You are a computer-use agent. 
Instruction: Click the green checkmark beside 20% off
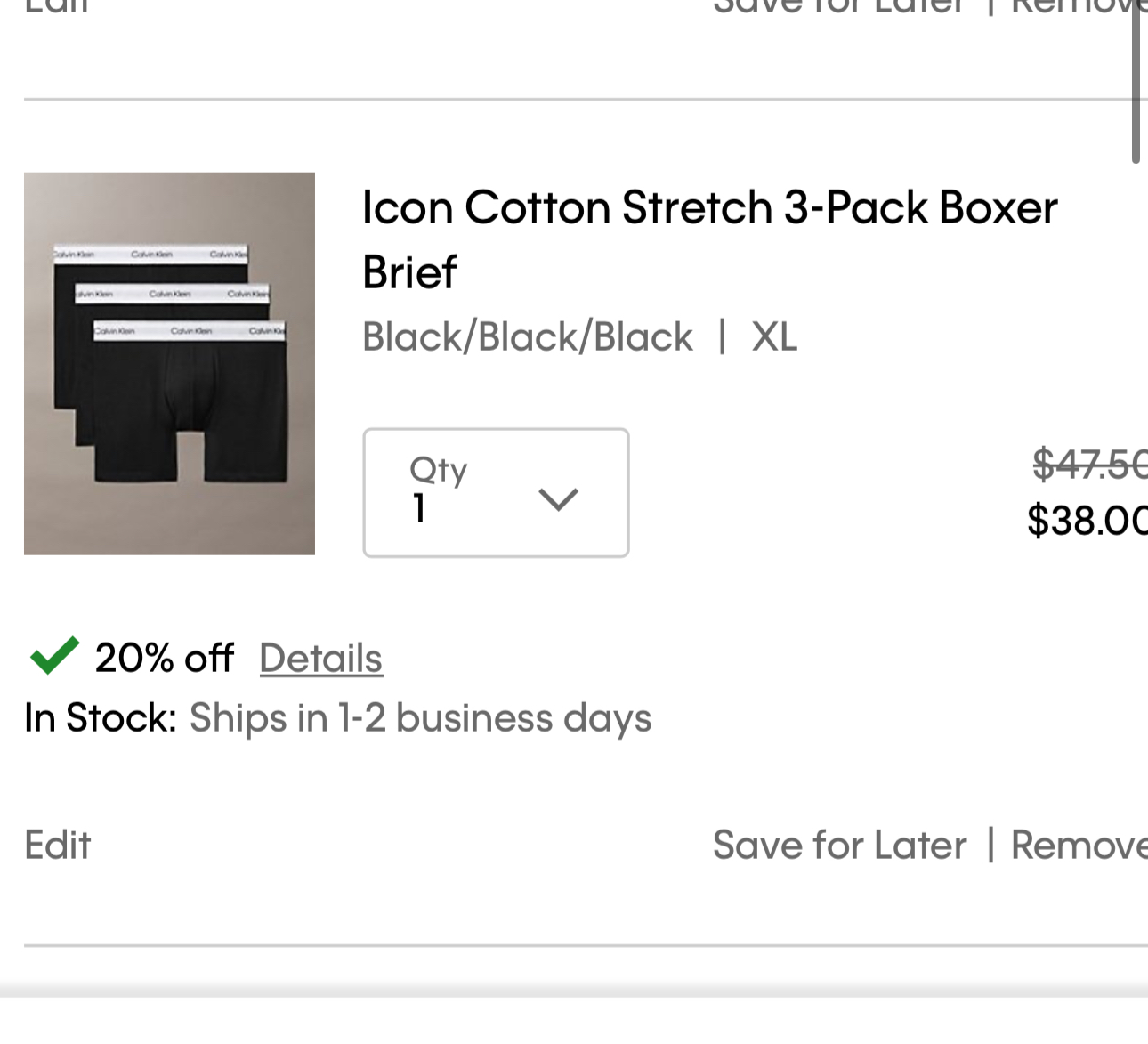coord(54,656)
